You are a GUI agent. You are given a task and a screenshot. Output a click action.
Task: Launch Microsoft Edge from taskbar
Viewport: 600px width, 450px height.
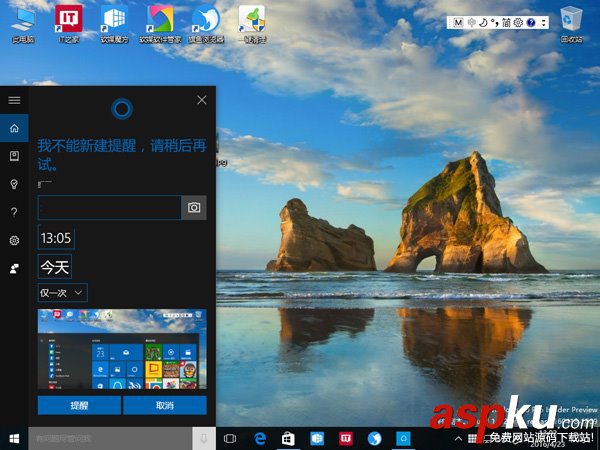[x=260, y=439]
